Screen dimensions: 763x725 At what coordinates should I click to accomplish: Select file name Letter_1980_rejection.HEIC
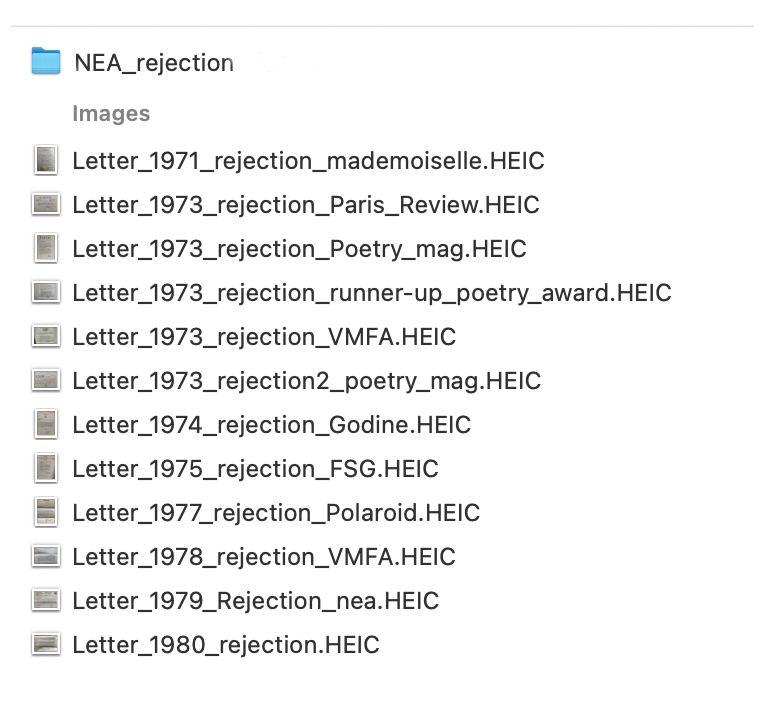[x=226, y=645]
